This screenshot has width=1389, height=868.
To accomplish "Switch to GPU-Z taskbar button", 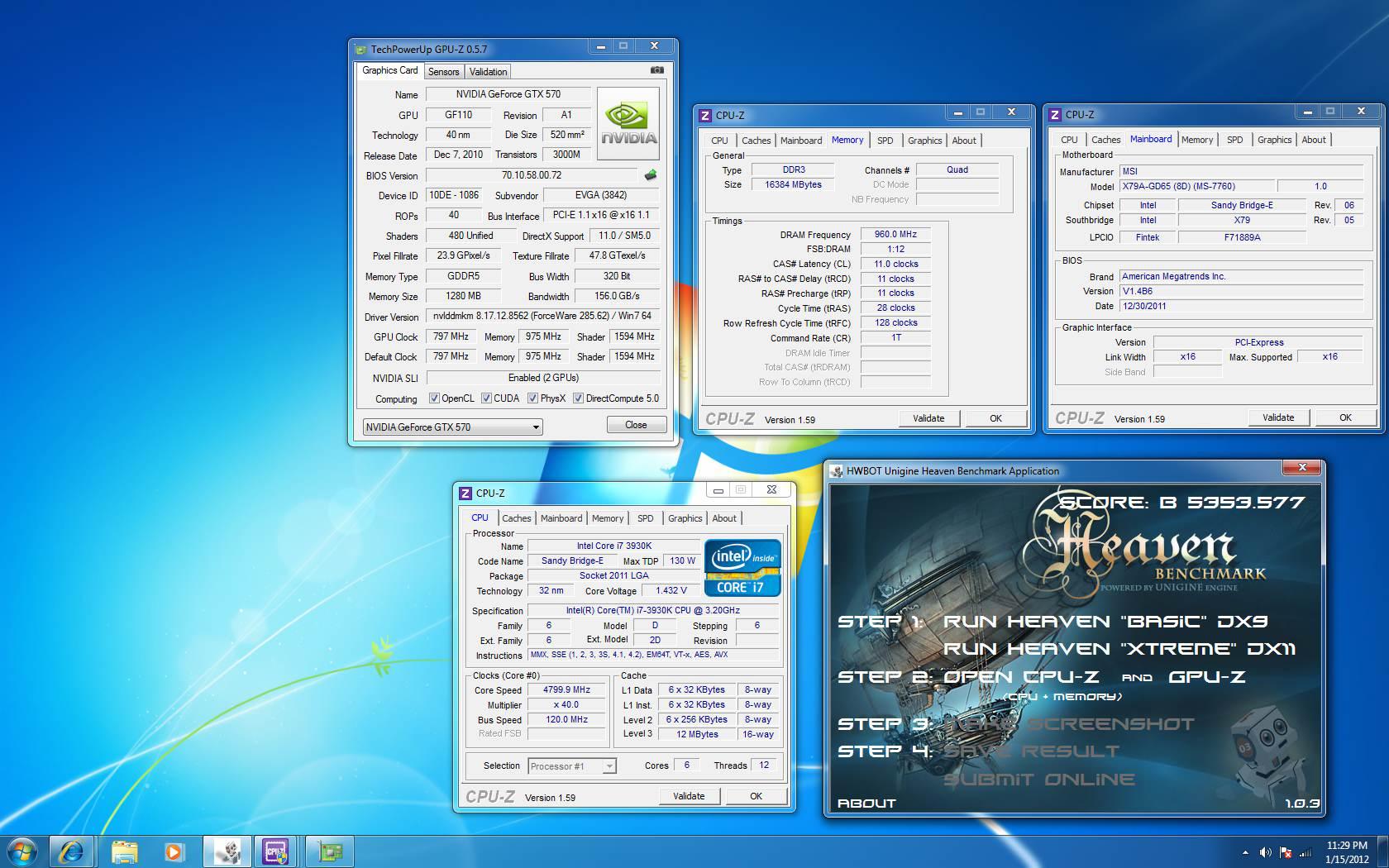I will coord(329,851).
